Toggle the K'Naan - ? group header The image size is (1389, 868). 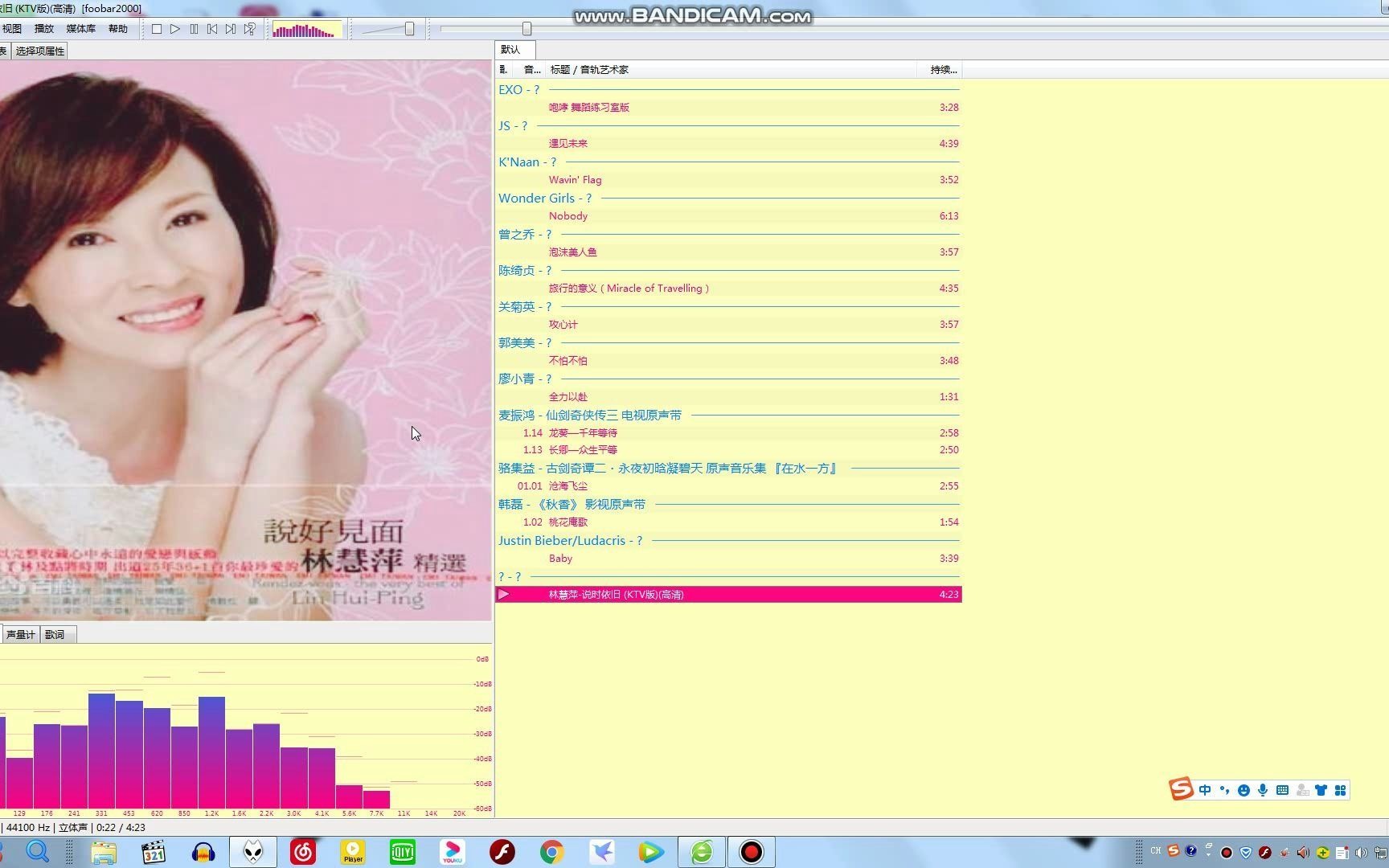click(728, 162)
